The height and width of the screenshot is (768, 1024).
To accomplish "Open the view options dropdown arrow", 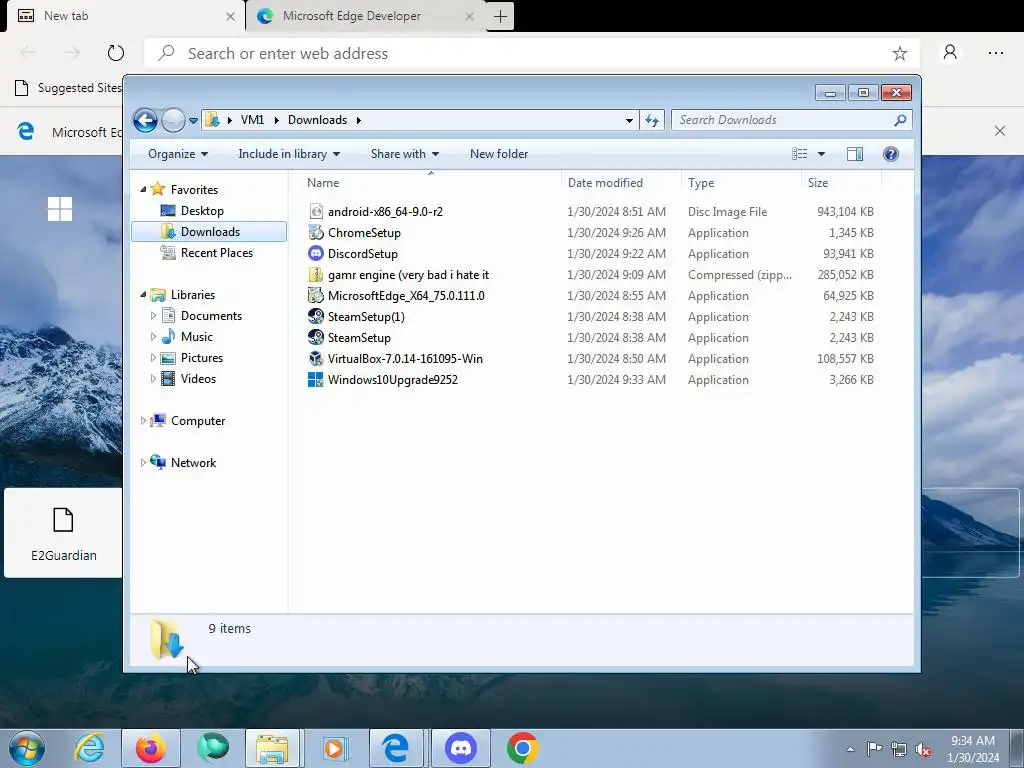I will 822,154.
